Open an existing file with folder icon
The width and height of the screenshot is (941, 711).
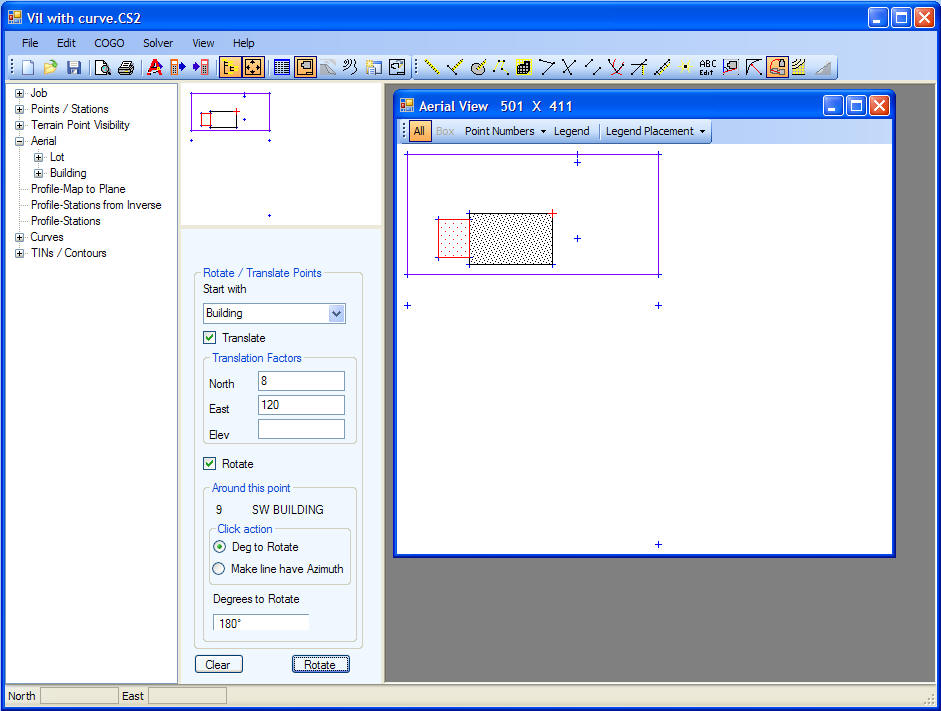click(x=50, y=67)
